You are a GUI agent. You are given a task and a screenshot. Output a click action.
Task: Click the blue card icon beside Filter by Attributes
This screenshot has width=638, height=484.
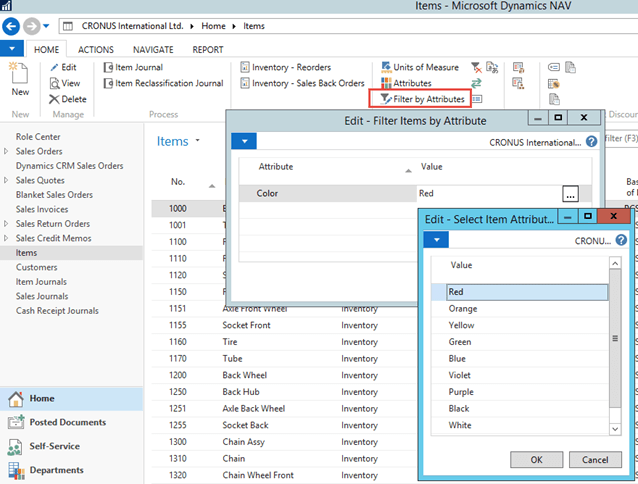tap(477, 99)
